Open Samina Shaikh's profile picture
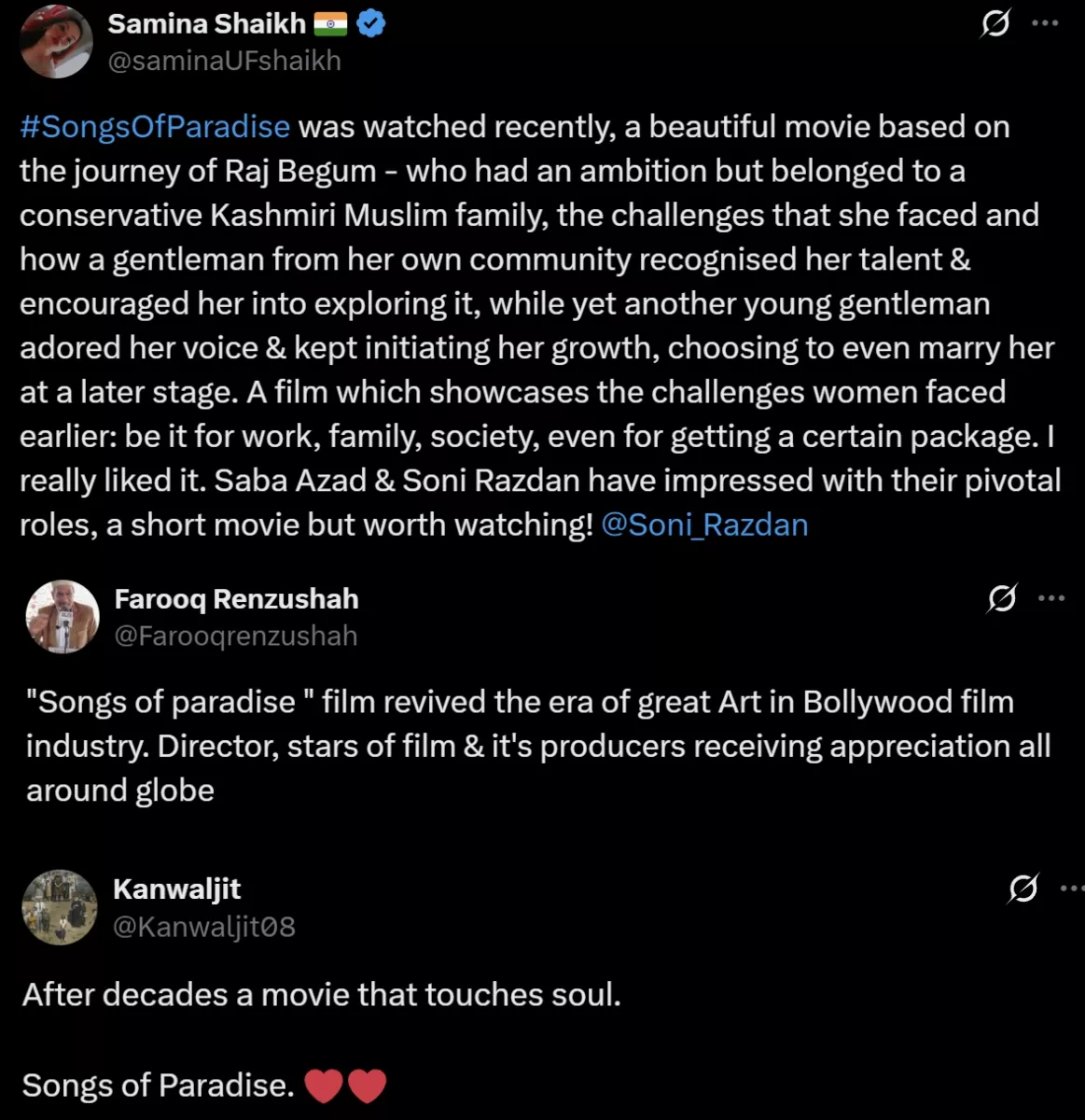The height and width of the screenshot is (1120, 1085). pos(57,41)
